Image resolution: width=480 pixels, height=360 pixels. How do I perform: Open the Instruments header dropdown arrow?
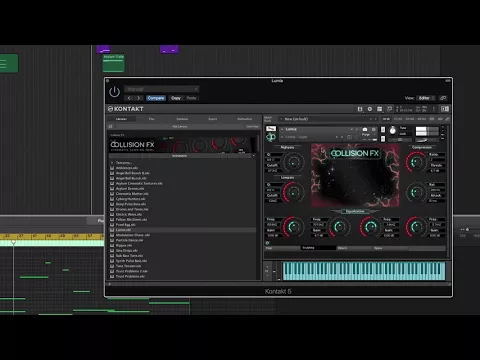[254, 156]
